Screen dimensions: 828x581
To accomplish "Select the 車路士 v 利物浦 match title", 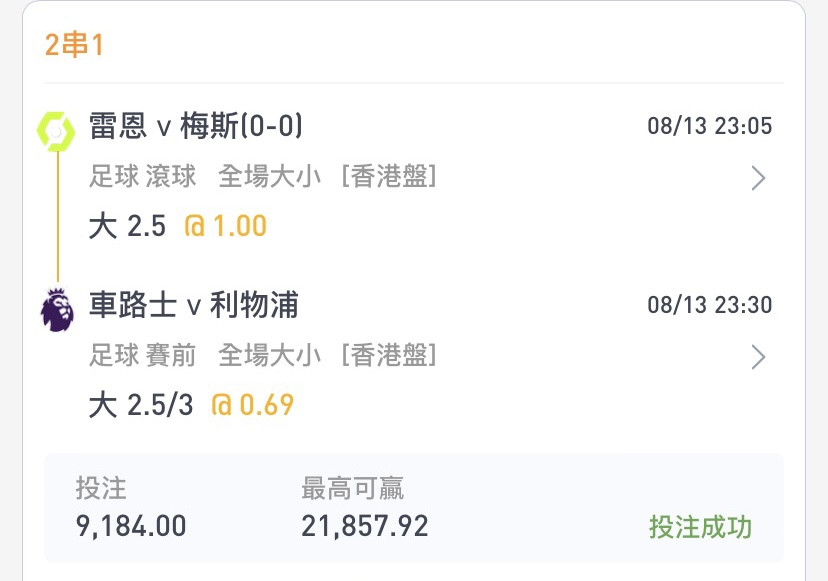I will coord(194,305).
